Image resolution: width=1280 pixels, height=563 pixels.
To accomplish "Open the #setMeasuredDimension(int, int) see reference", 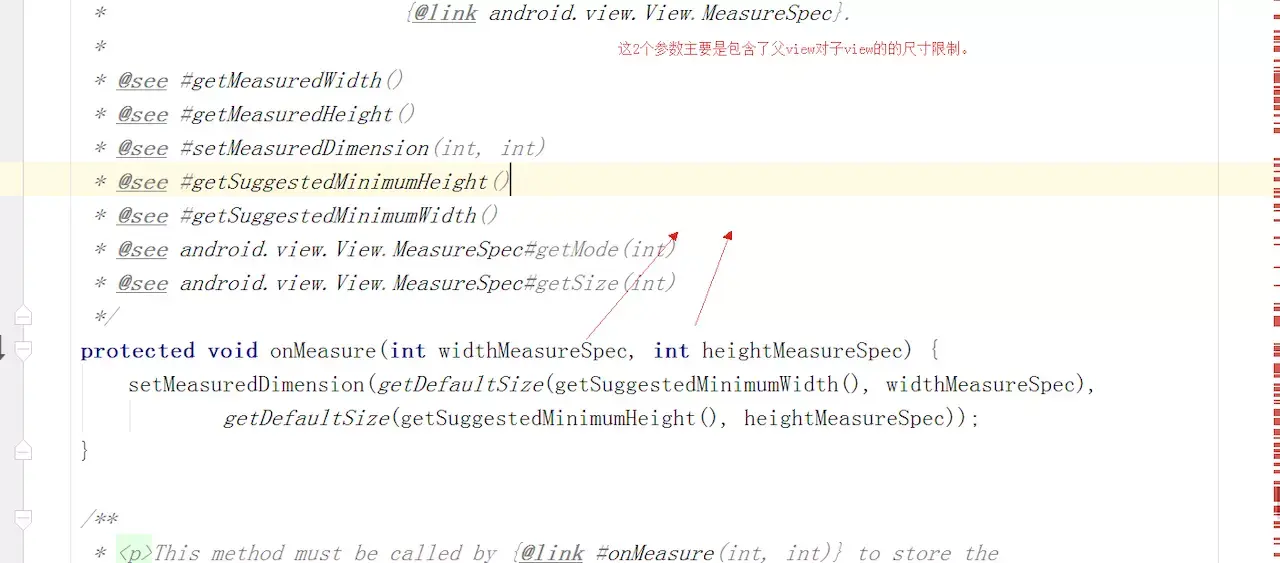I will tap(362, 149).
